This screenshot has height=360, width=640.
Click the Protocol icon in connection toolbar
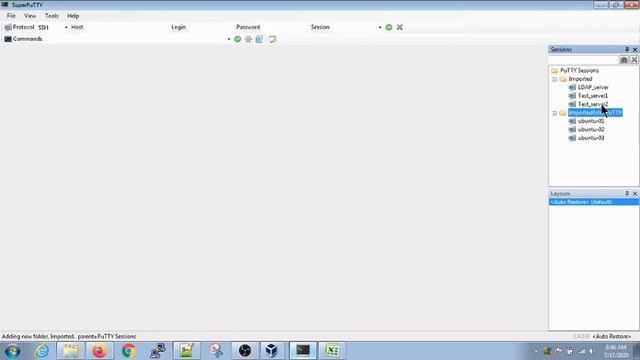tap(8, 27)
